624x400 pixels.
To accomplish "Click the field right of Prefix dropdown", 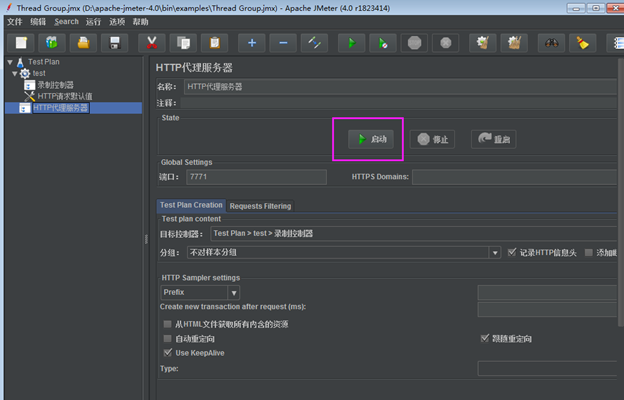I will [x=548, y=293].
